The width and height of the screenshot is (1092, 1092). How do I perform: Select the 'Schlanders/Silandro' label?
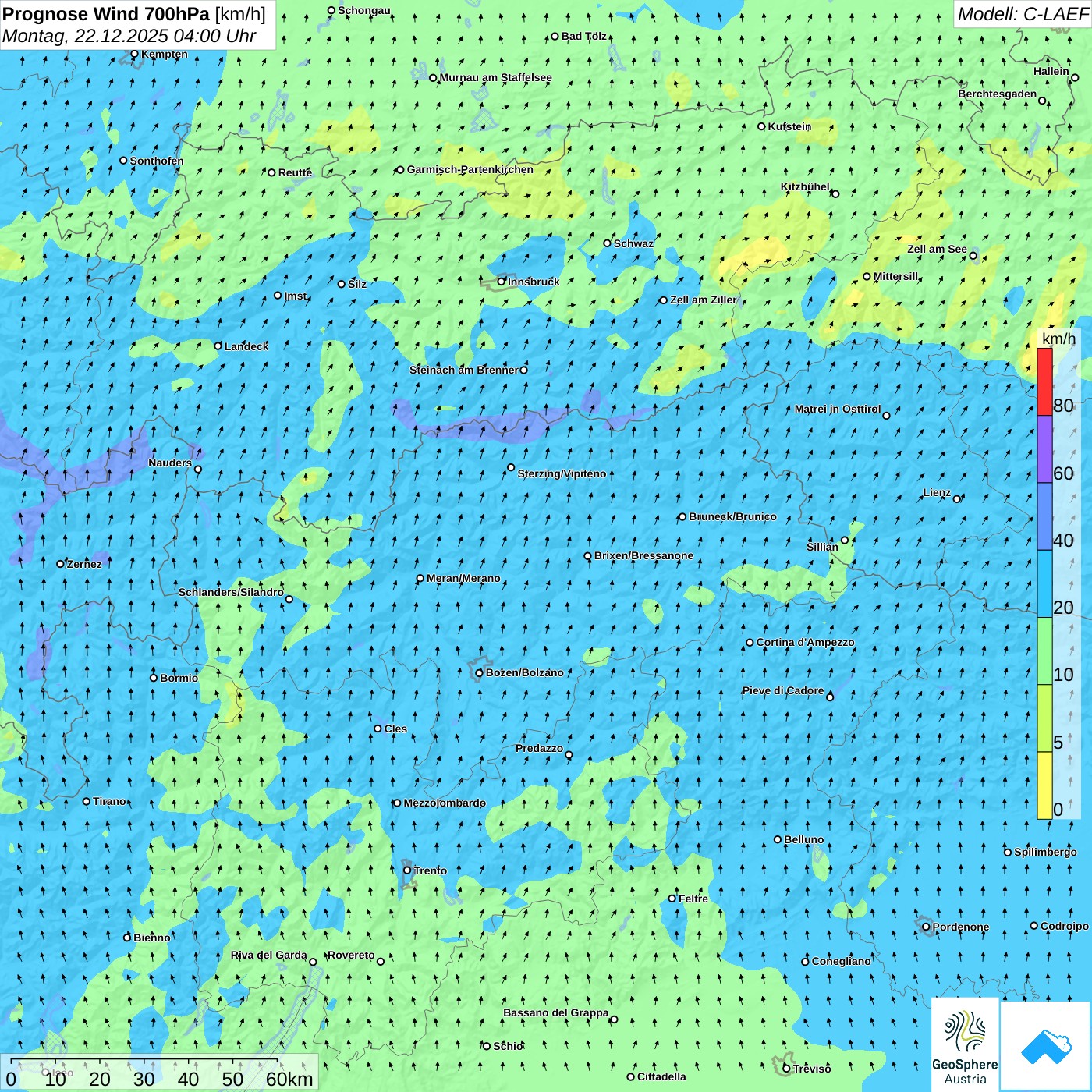click(231, 592)
